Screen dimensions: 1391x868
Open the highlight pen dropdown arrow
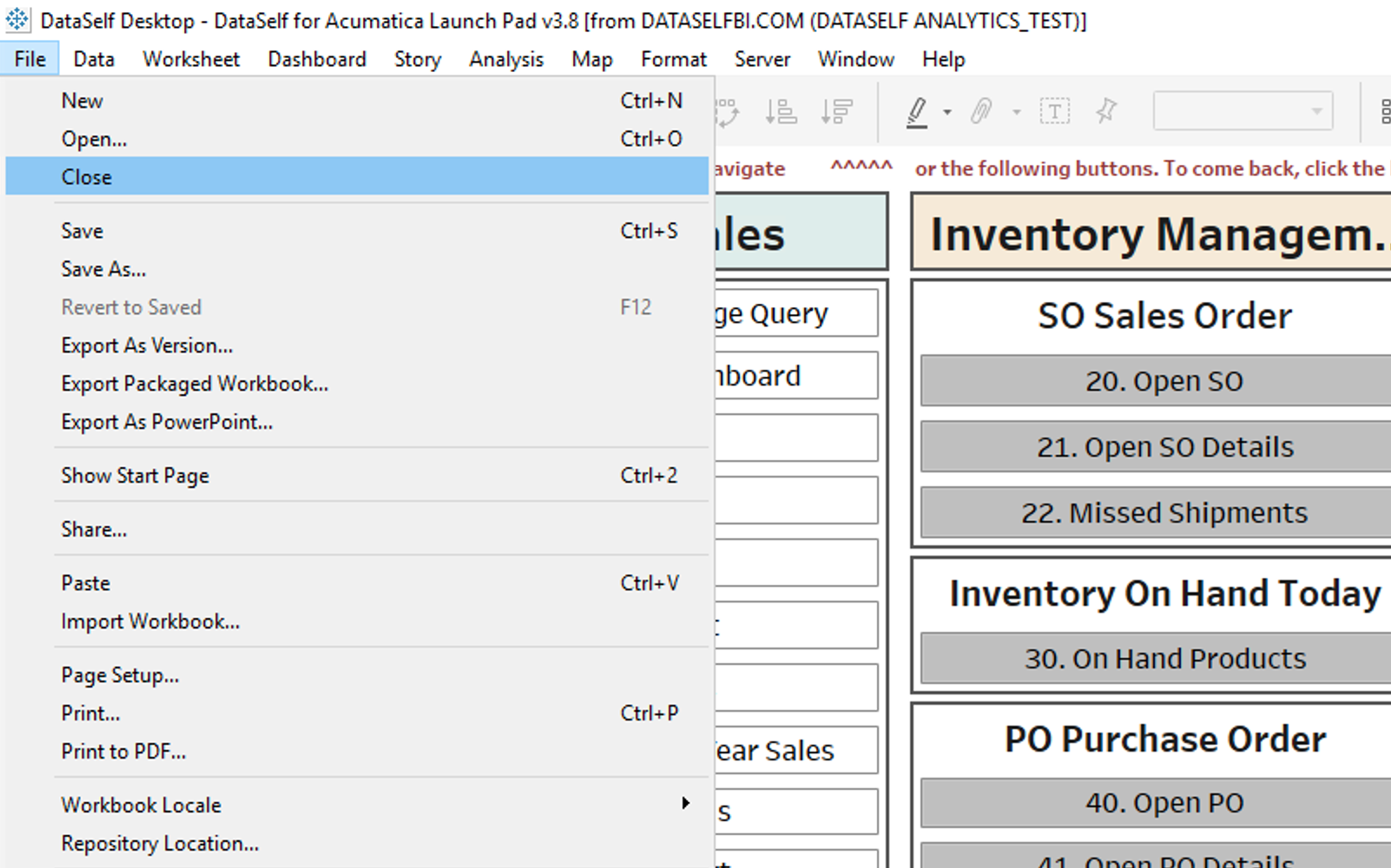947,112
